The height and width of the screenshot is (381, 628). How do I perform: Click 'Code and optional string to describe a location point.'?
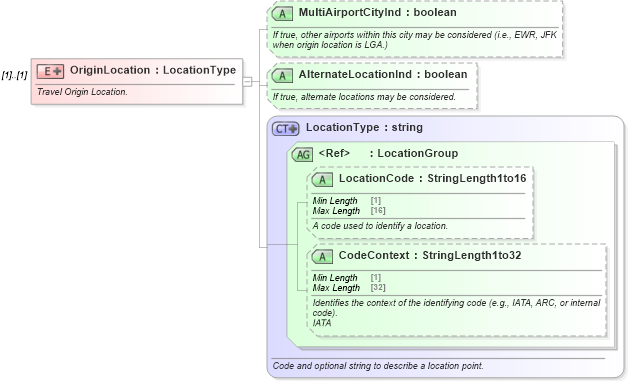pyautogui.click(x=378, y=366)
